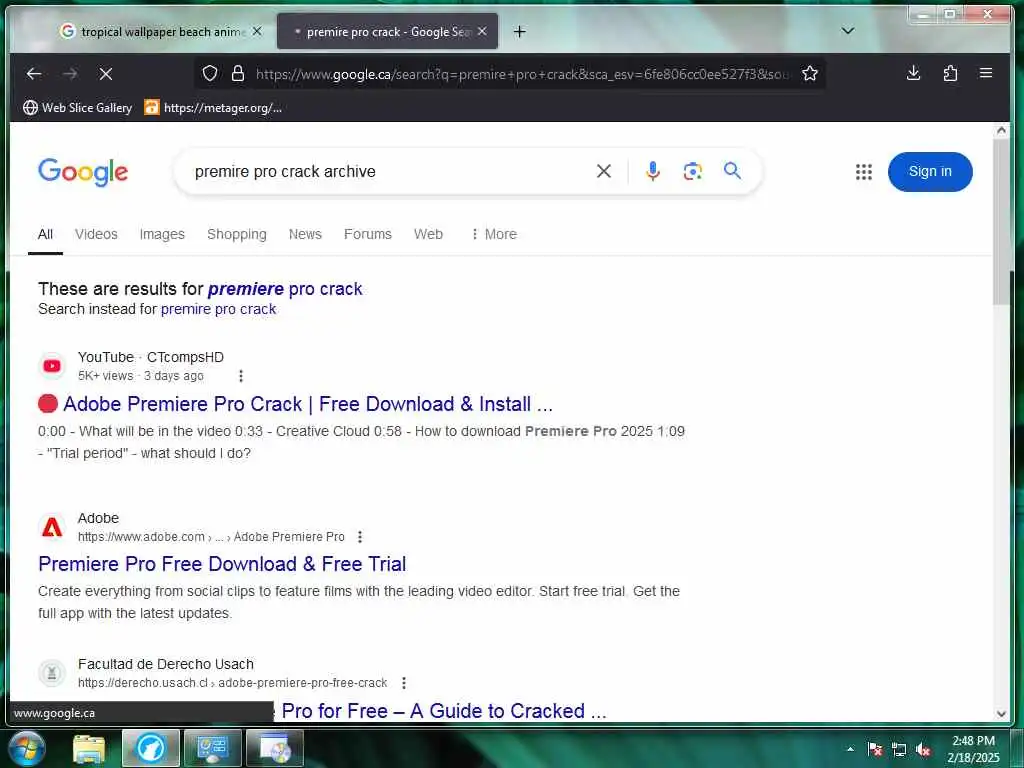The width and height of the screenshot is (1024, 768).
Task: List all open tabs dropdown
Action: point(848,31)
